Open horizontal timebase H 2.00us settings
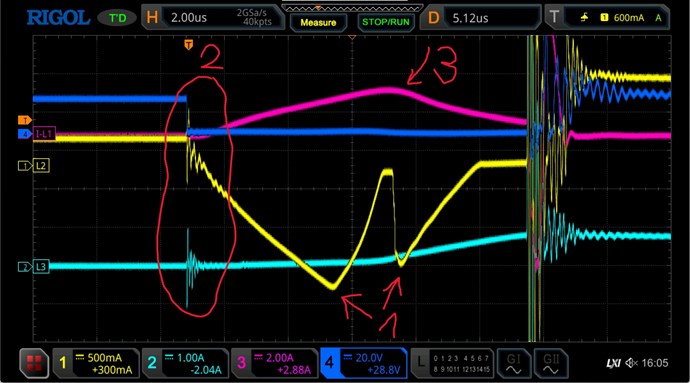The width and height of the screenshot is (690, 383). click(212, 18)
